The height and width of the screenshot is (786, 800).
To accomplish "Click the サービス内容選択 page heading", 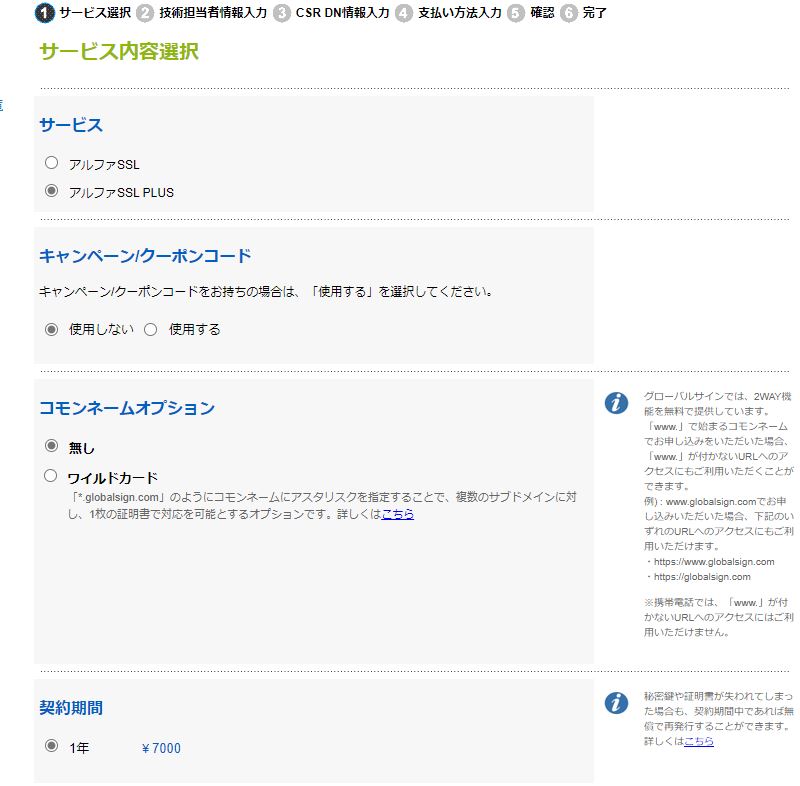I will point(119,51).
